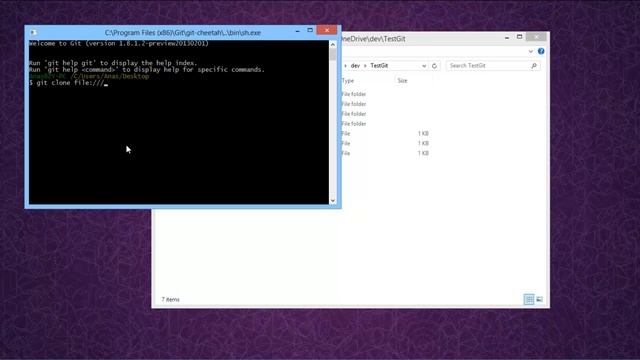This screenshot has height=360, width=640.
Task: Maximize the Git Bash terminal window
Action: (x=310, y=31)
